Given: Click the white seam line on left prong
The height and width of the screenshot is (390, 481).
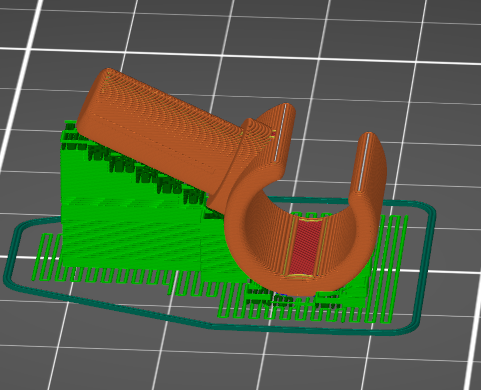Looking at the screenshot, I should (280, 132).
